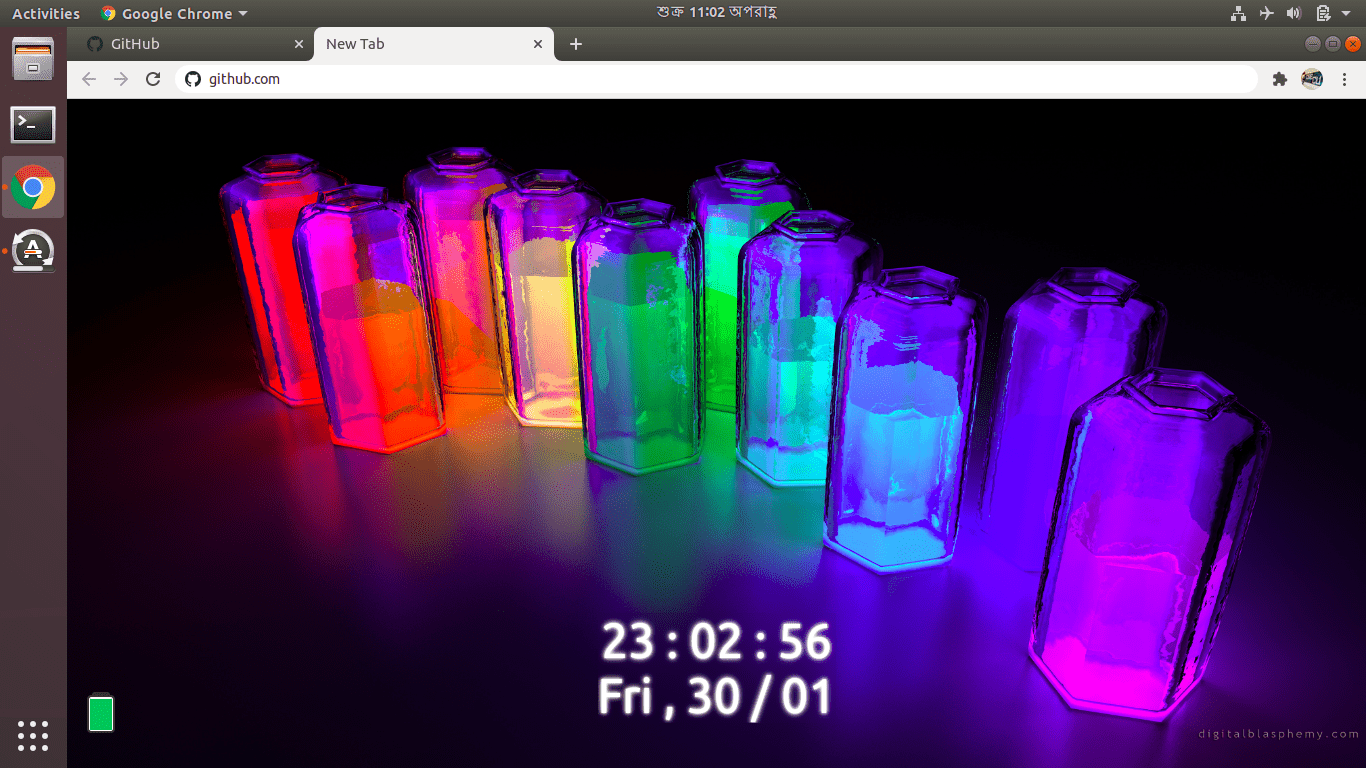The width and height of the screenshot is (1366, 768).
Task: Minimize the Chrome window
Action: [x=1313, y=44]
